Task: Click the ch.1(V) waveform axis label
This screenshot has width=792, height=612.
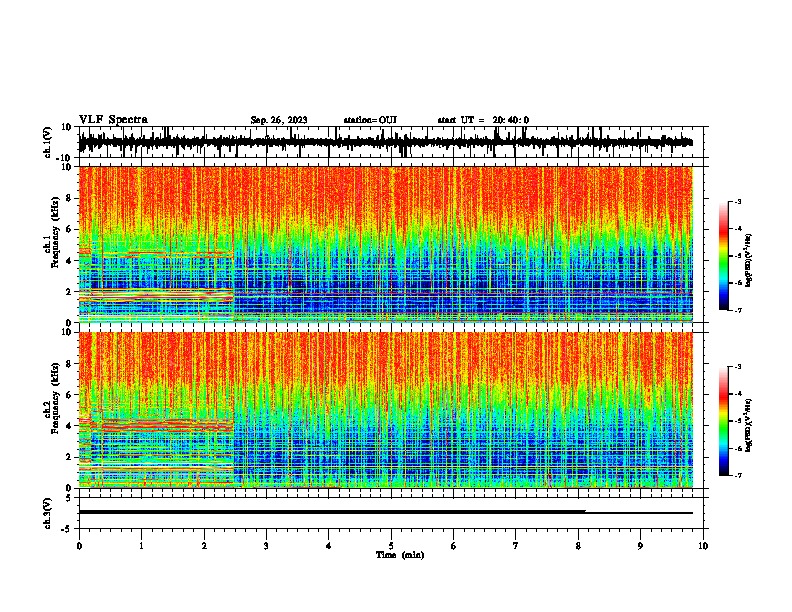Action: coord(47,142)
